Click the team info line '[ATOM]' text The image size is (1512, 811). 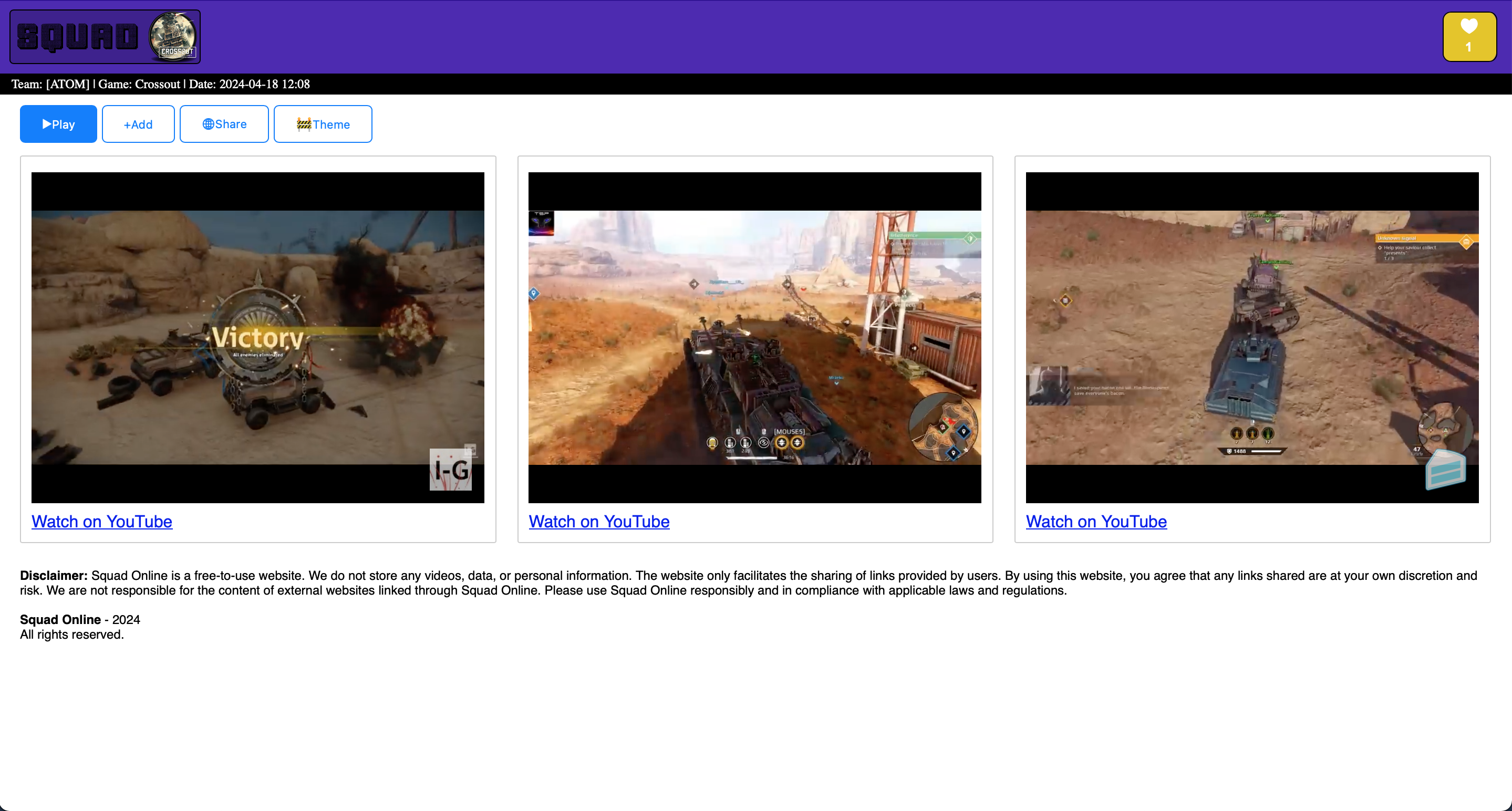[x=67, y=84]
